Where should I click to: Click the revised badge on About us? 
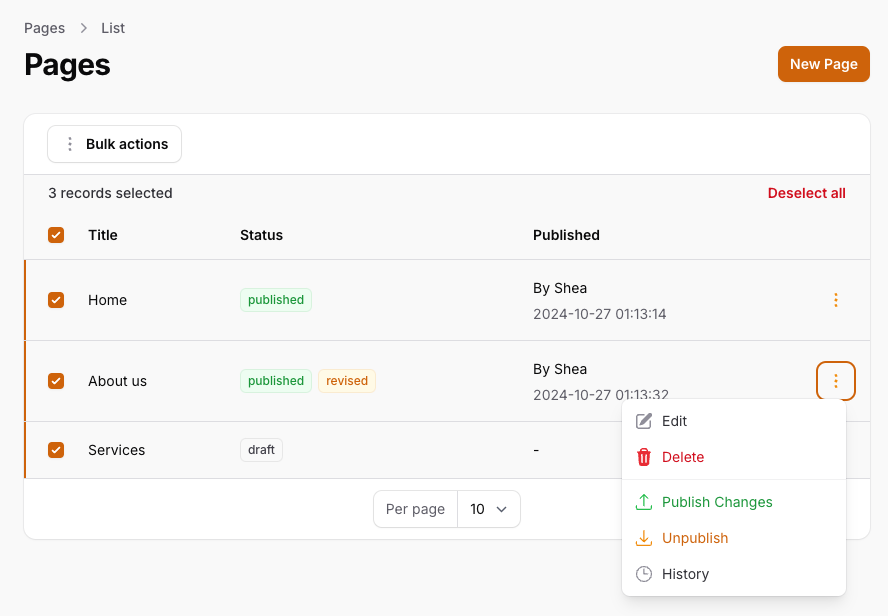(347, 381)
